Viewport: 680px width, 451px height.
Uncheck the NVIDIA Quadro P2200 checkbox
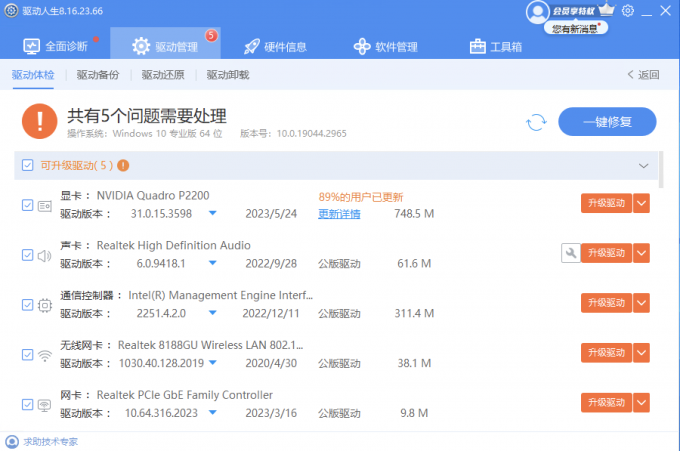click(27, 205)
